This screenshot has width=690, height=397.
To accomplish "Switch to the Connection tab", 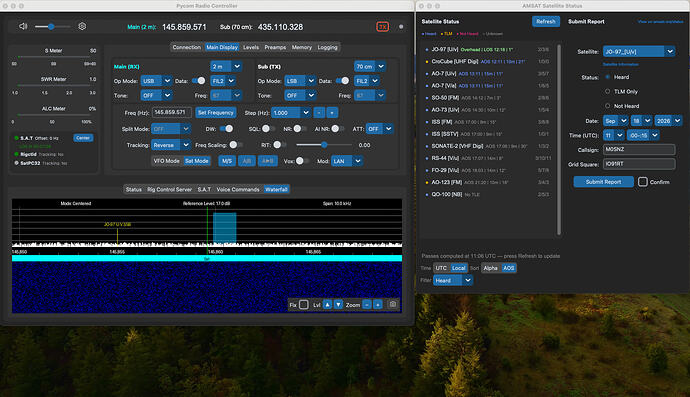I will coord(187,47).
